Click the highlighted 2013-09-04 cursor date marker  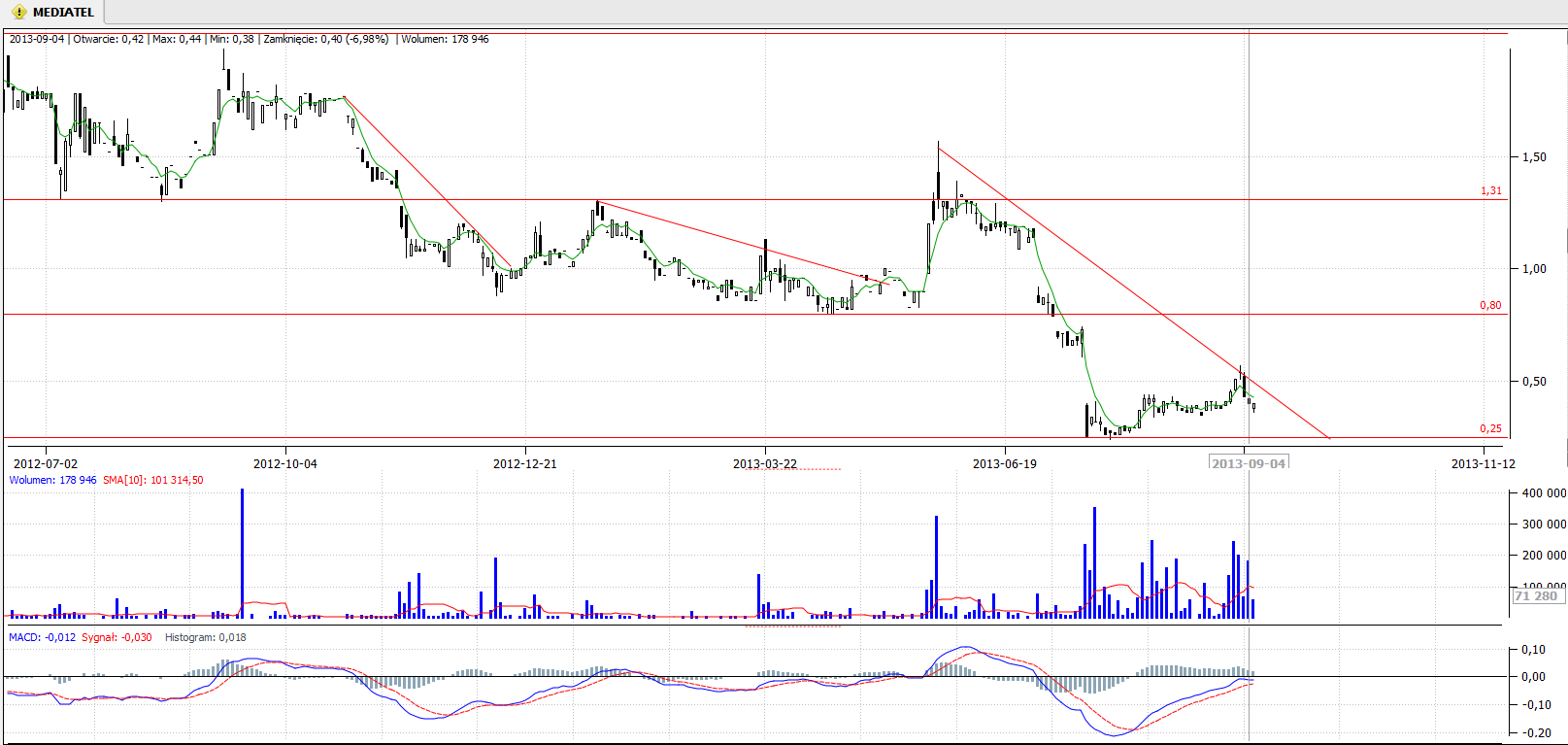1249,463
